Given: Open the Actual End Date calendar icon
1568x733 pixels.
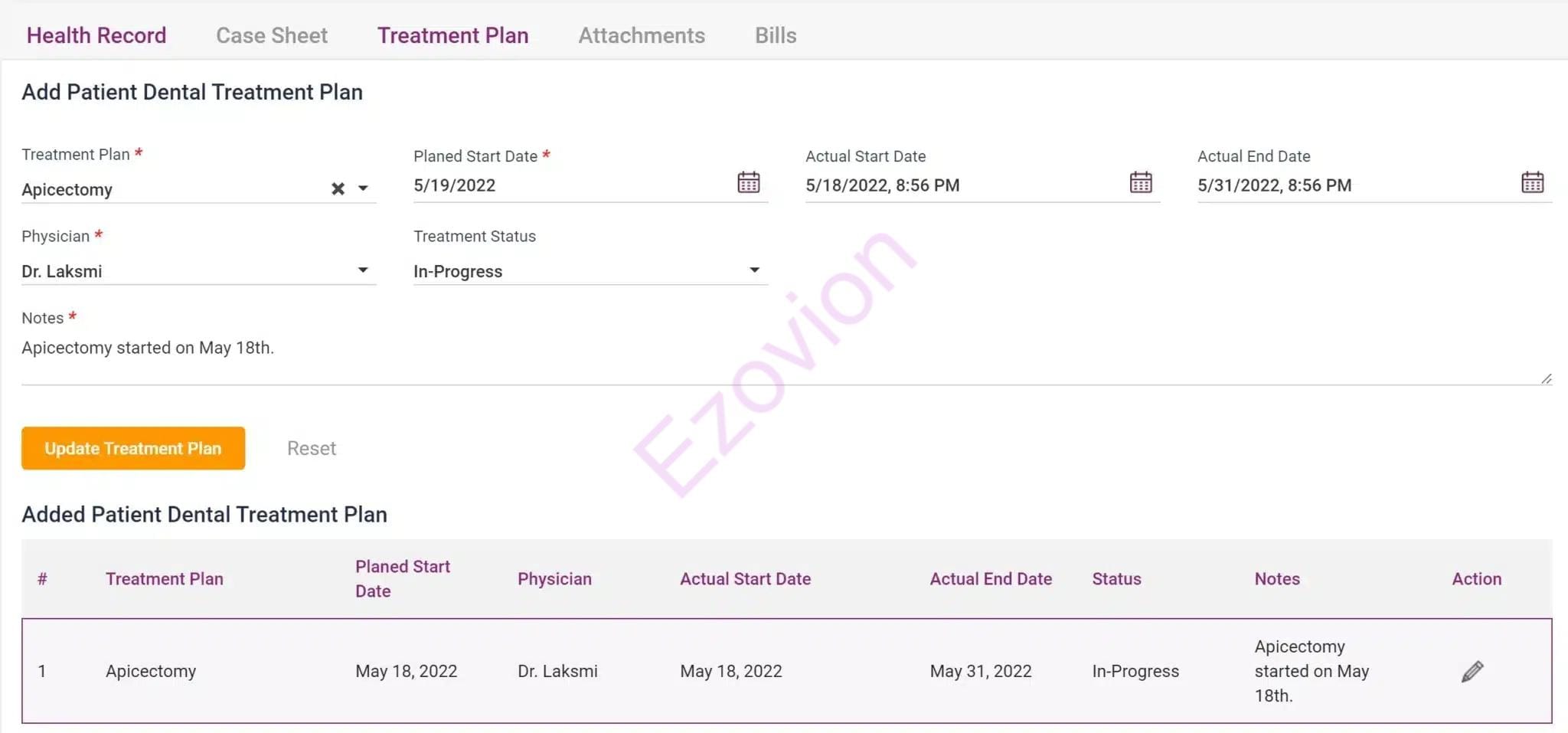Looking at the screenshot, I should click(1532, 183).
